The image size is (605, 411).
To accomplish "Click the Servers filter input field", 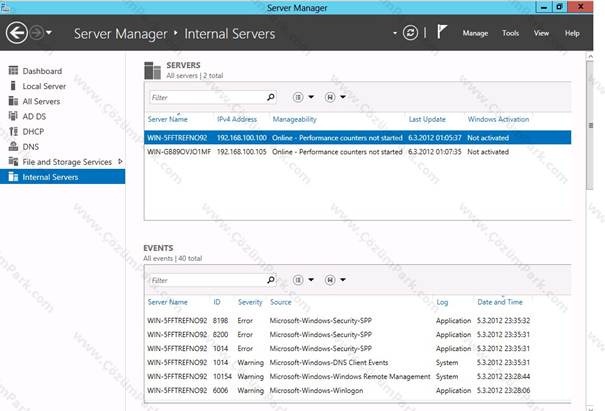I will click(x=207, y=98).
